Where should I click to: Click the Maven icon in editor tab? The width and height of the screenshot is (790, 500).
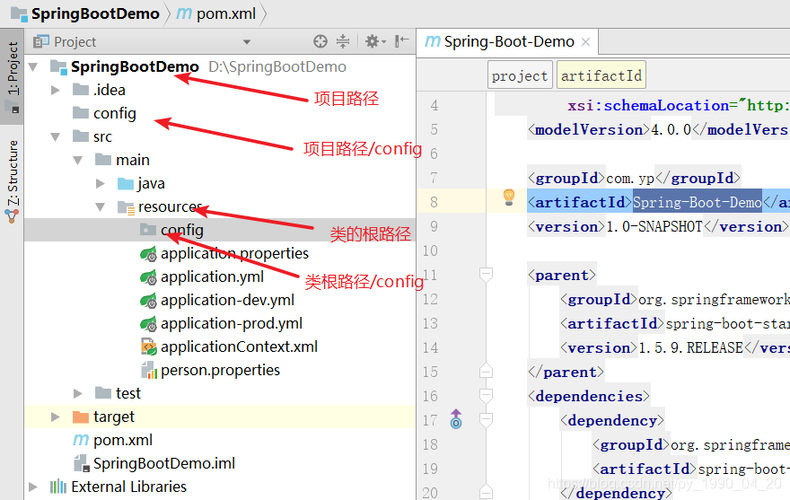433,41
